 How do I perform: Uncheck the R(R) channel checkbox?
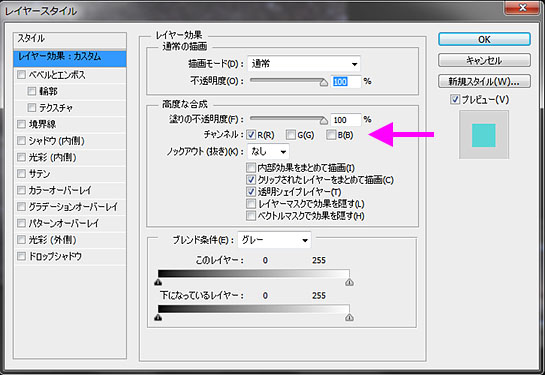(251, 134)
